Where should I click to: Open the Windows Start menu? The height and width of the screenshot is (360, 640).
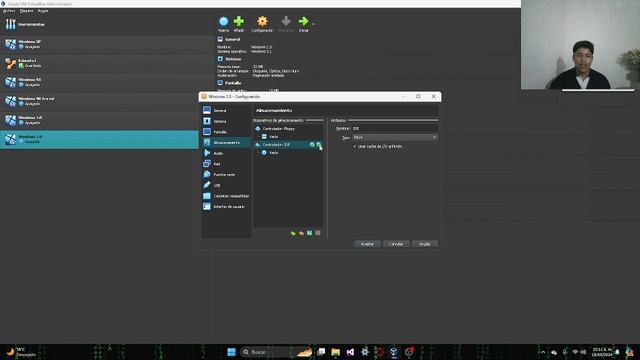click(231, 352)
